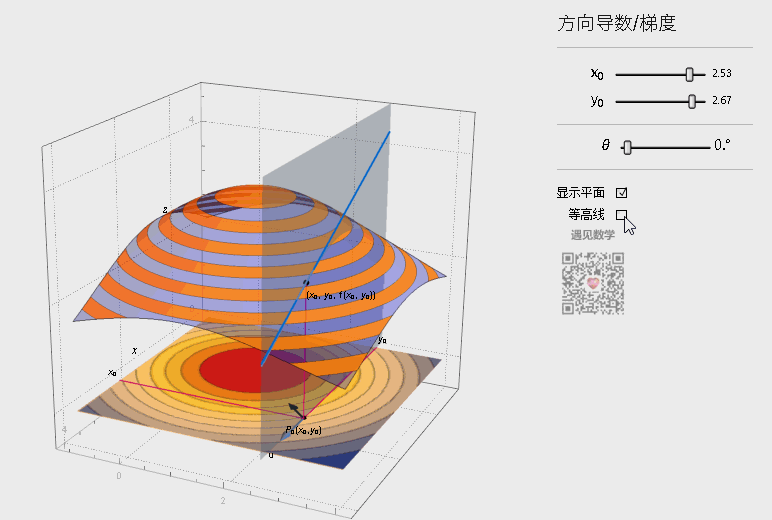Image resolution: width=772 pixels, height=520 pixels.
Task: Click the θ value 0.°
Action: click(722, 145)
